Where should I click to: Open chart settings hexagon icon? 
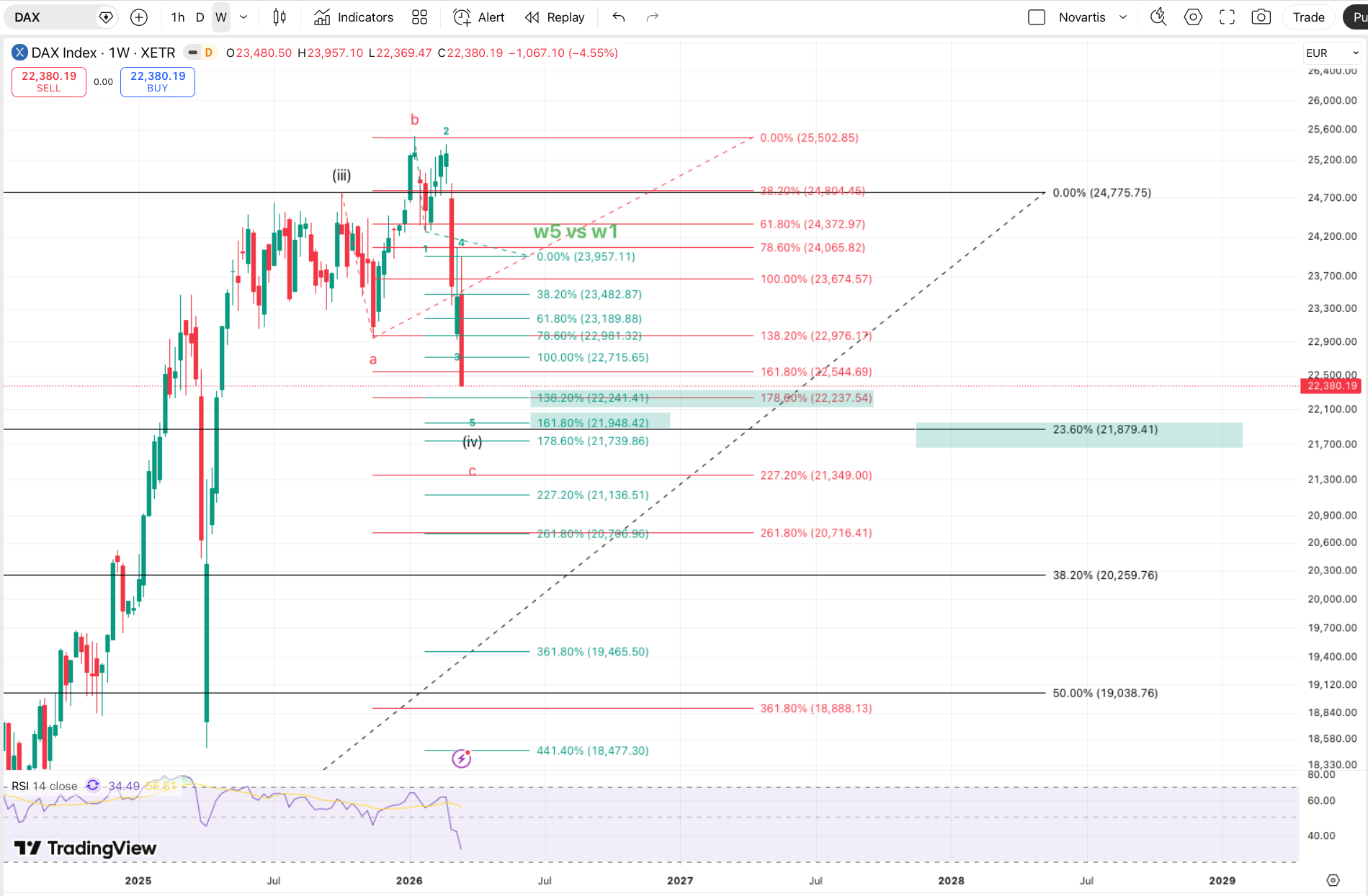pos(1193,17)
